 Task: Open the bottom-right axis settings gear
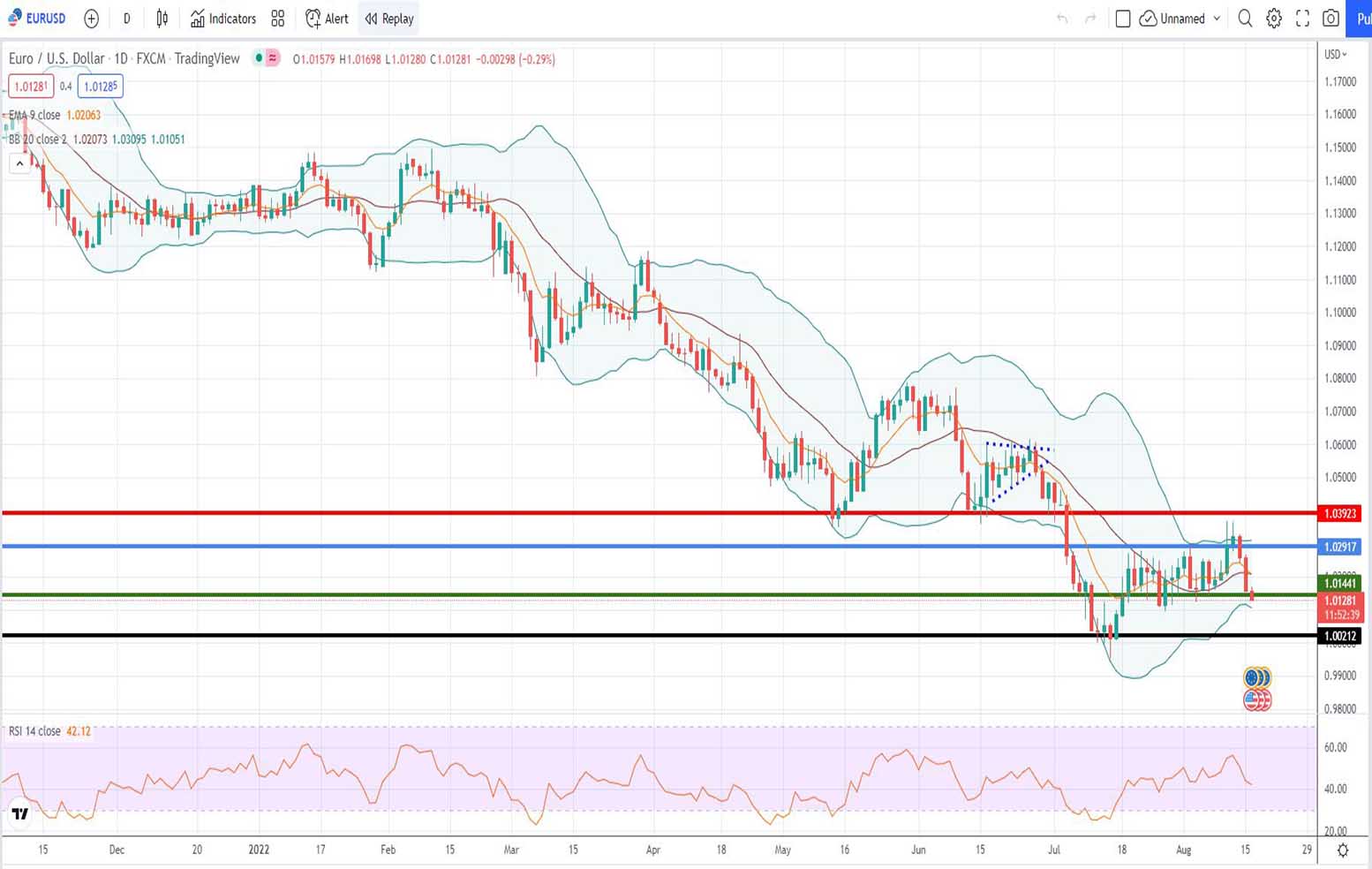pos(1342,850)
